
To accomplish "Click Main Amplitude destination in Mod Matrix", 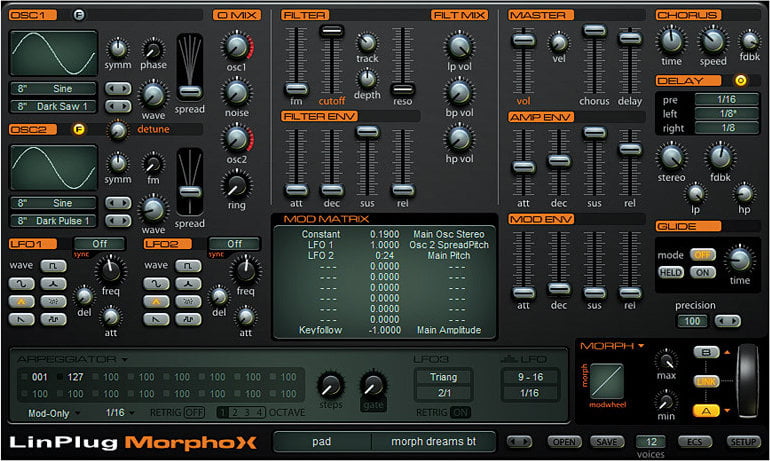I will click(x=449, y=330).
